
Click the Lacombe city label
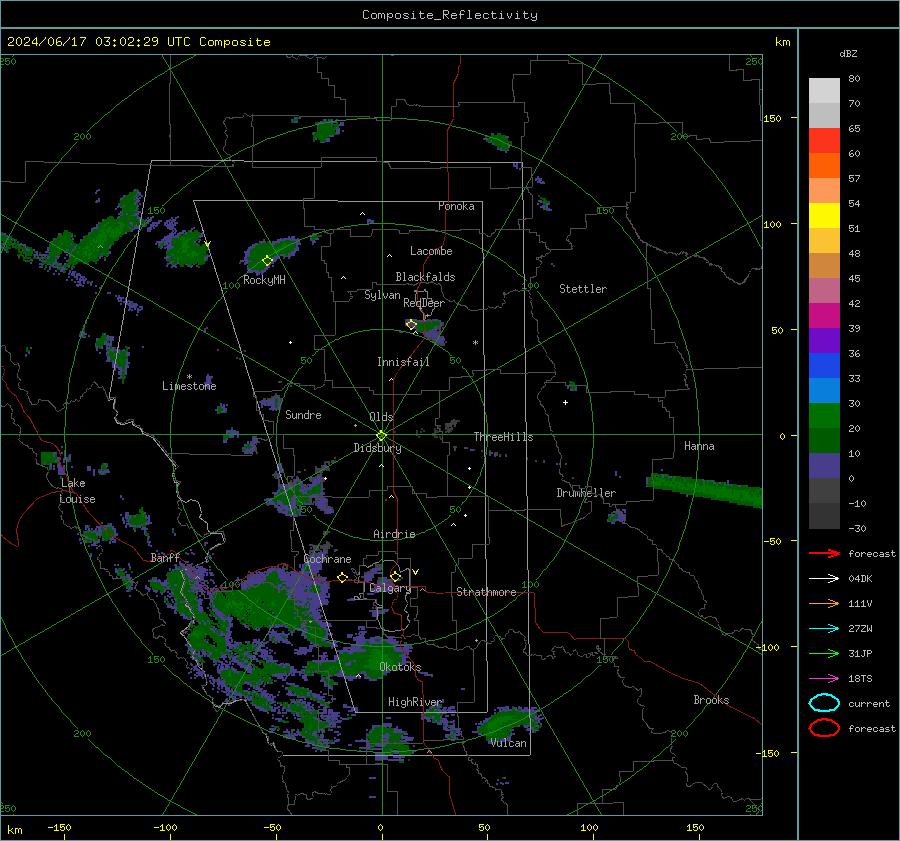point(431,251)
